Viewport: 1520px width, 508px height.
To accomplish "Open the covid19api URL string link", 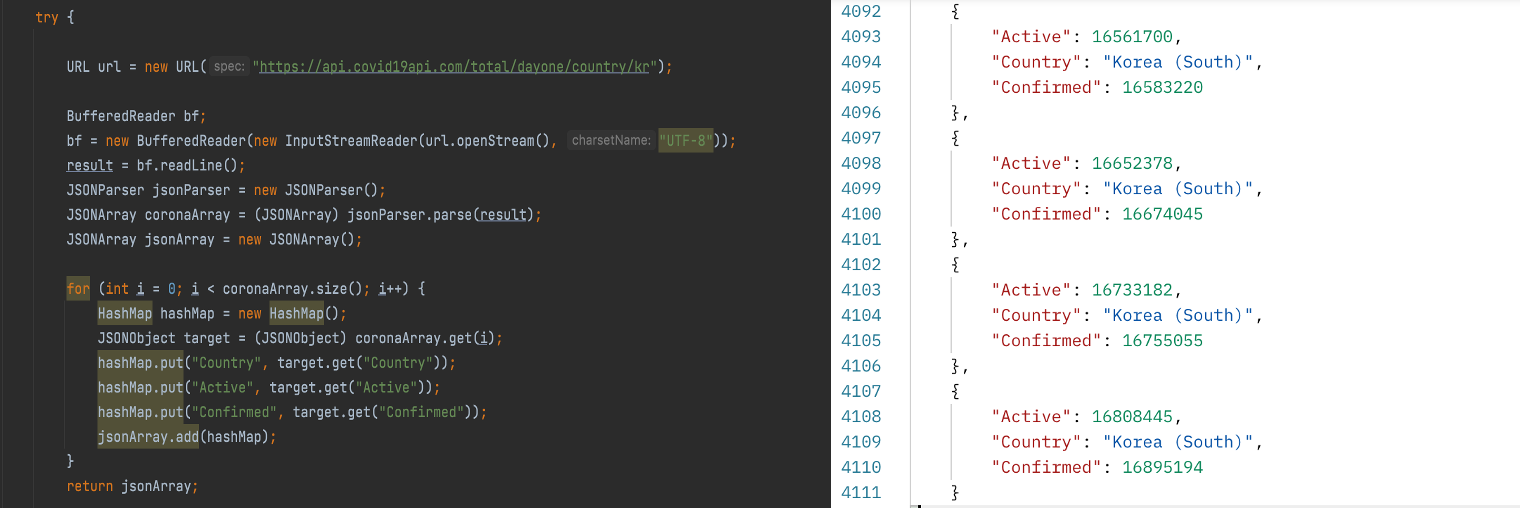I will click(456, 67).
